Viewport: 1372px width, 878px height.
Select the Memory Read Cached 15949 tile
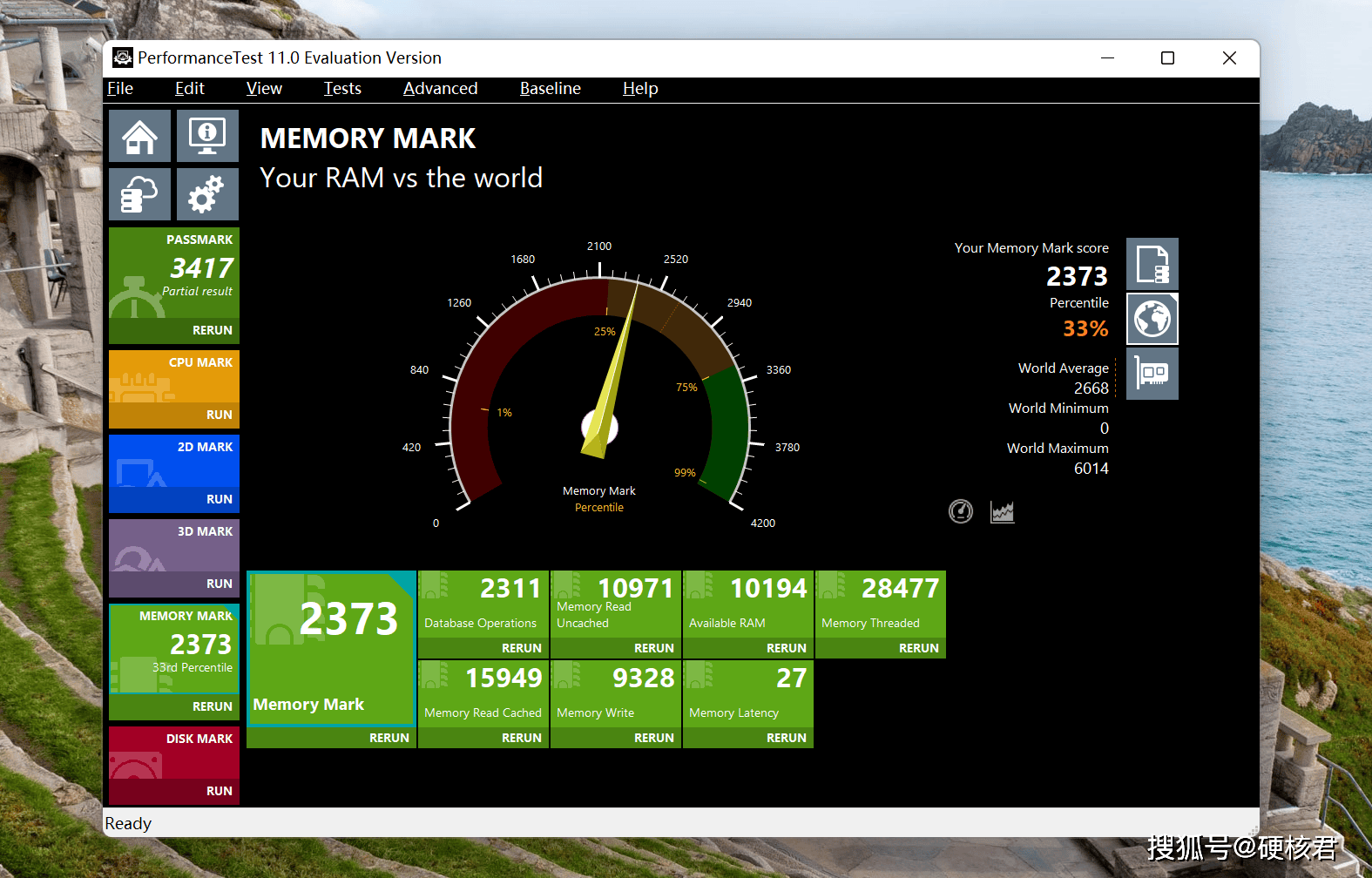click(x=483, y=693)
